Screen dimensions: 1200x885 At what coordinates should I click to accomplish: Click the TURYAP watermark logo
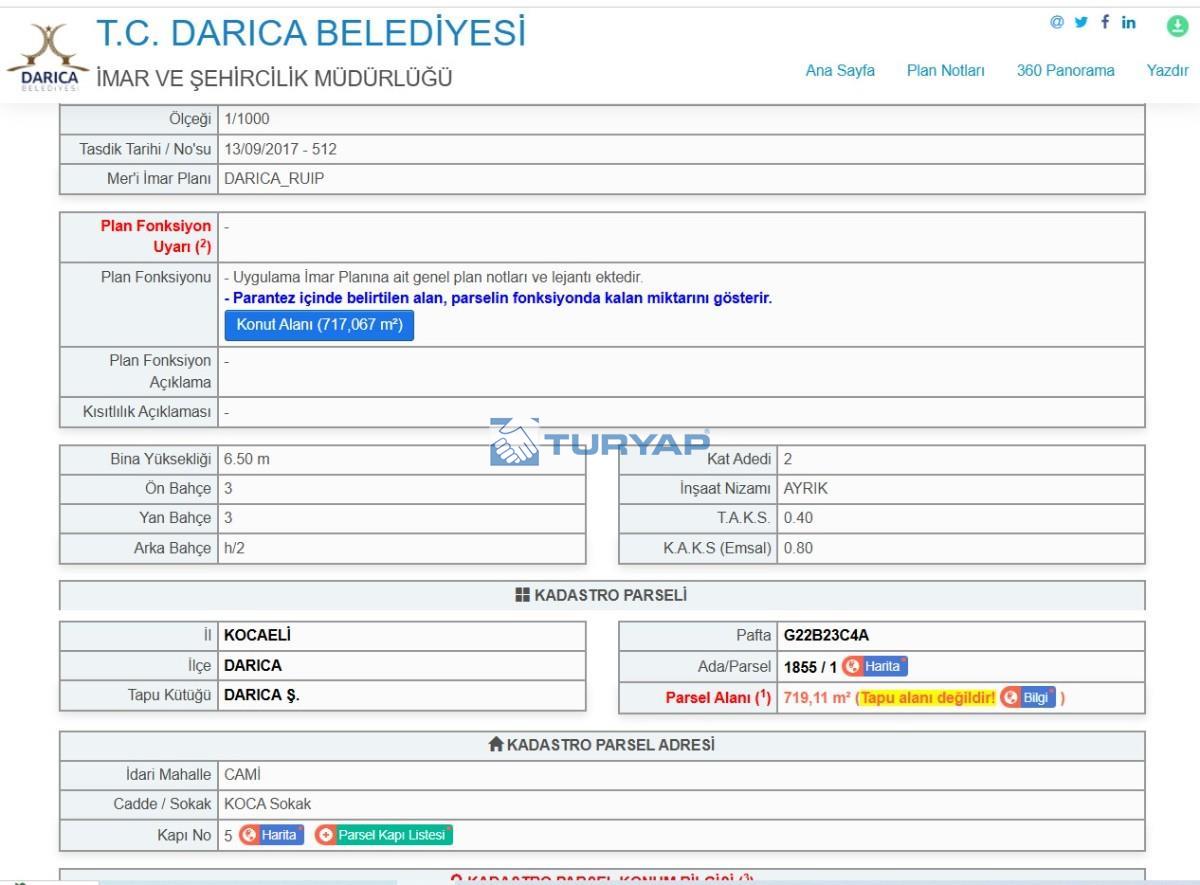(600, 443)
